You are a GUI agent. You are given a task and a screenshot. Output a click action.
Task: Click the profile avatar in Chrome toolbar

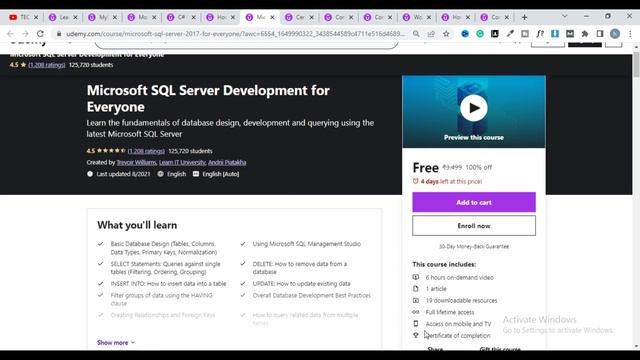615,34
